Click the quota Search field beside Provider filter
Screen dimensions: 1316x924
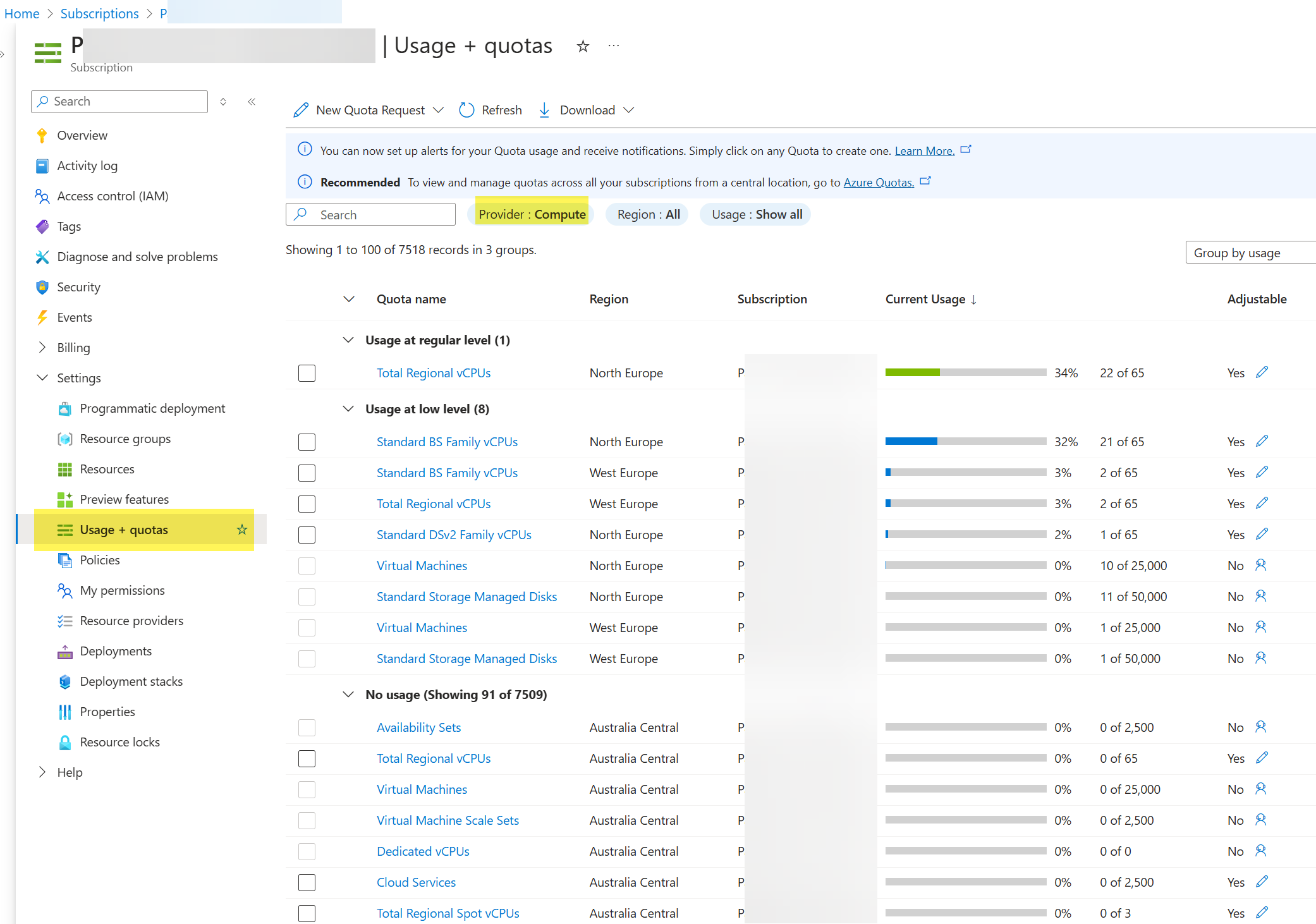click(370, 214)
